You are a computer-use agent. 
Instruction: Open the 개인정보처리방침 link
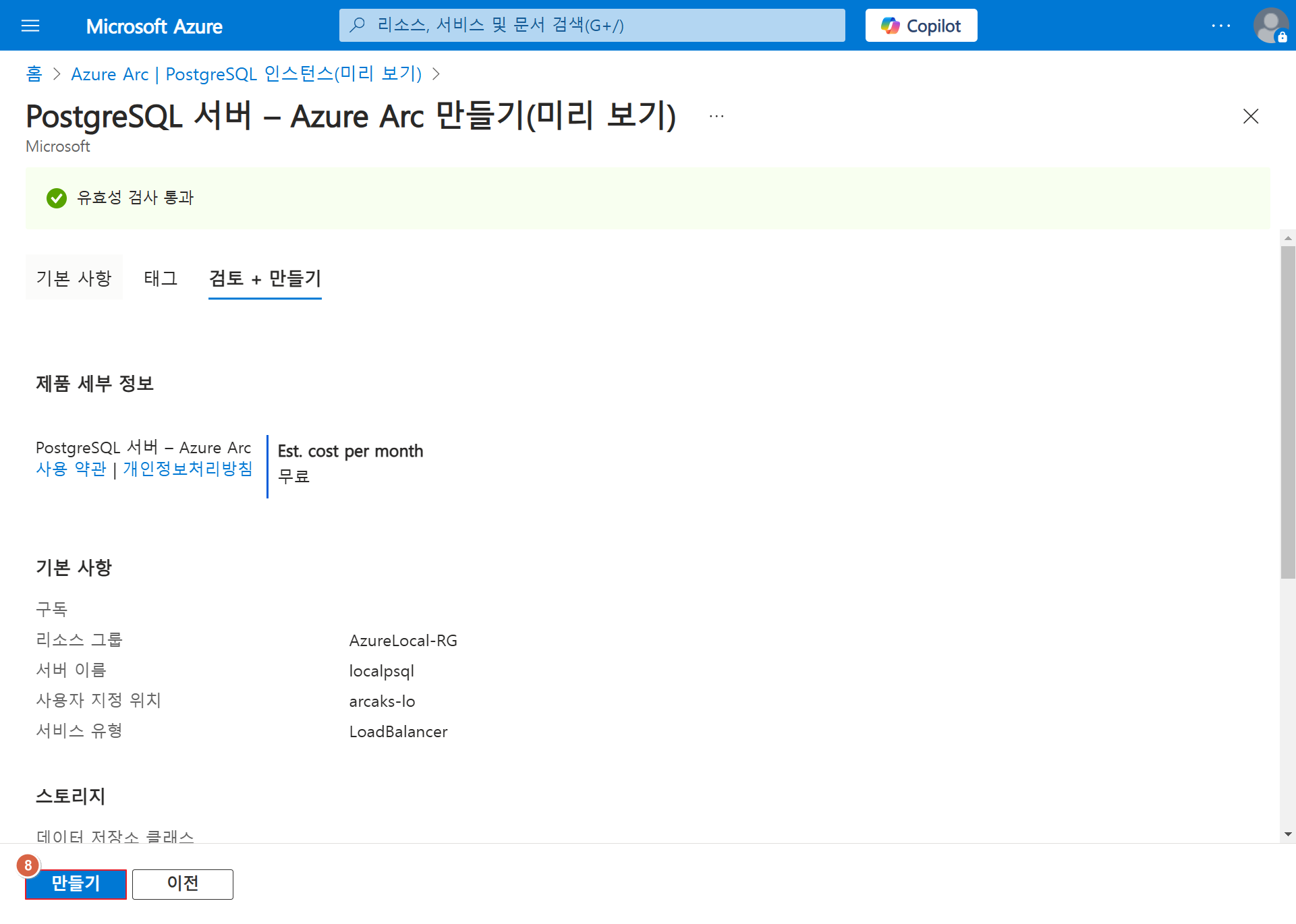[x=188, y=469]
